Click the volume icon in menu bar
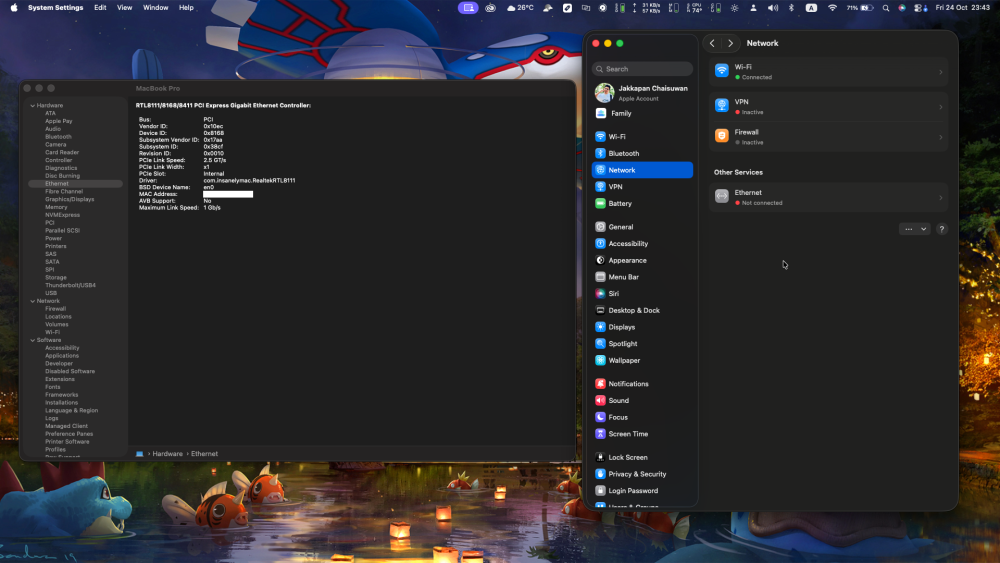The height and width of the screenshot is (563, 1000). pyautogui.click(x=772, y=8)
